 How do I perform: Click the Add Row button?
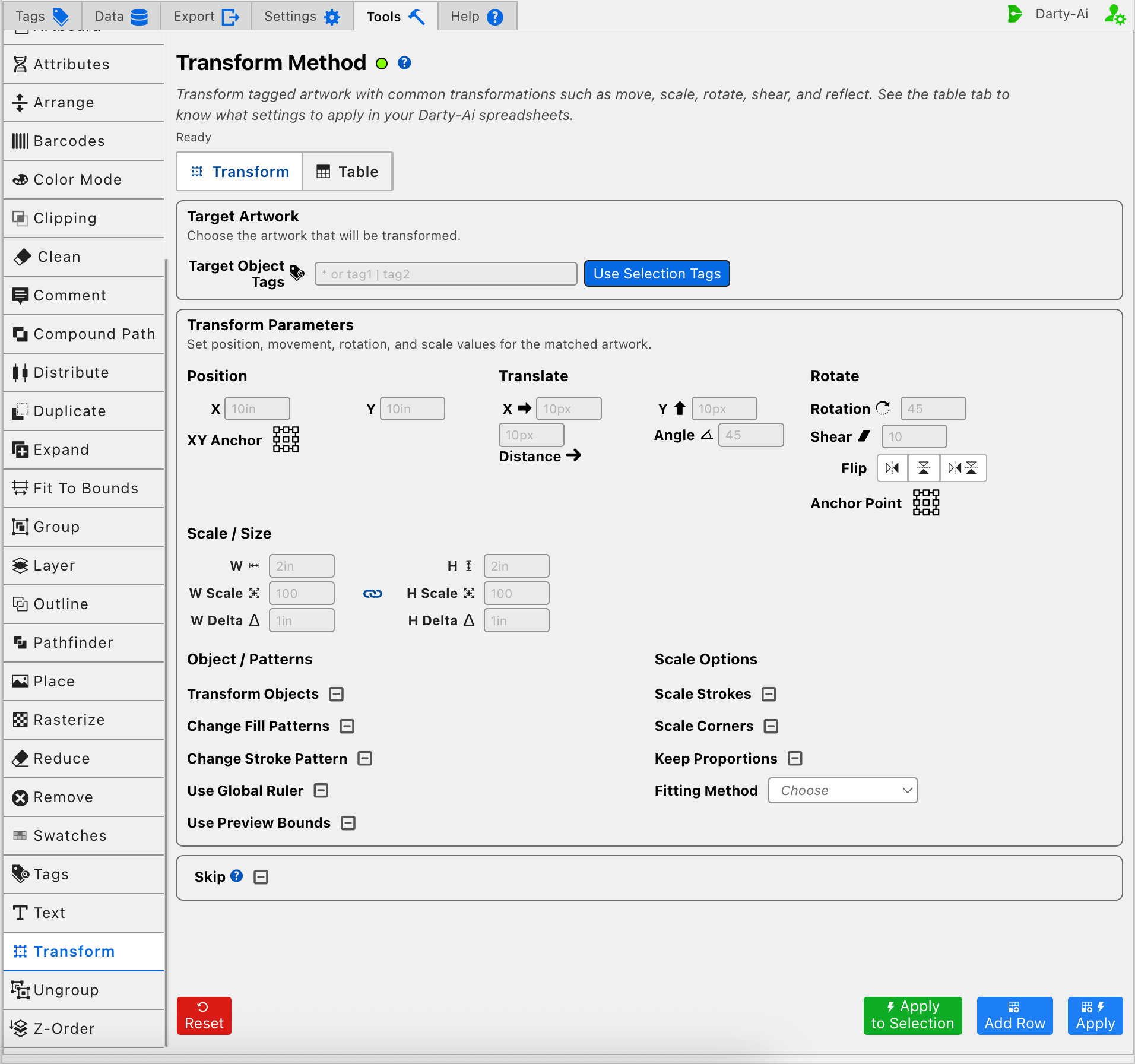click(x=1014, y=1015)
